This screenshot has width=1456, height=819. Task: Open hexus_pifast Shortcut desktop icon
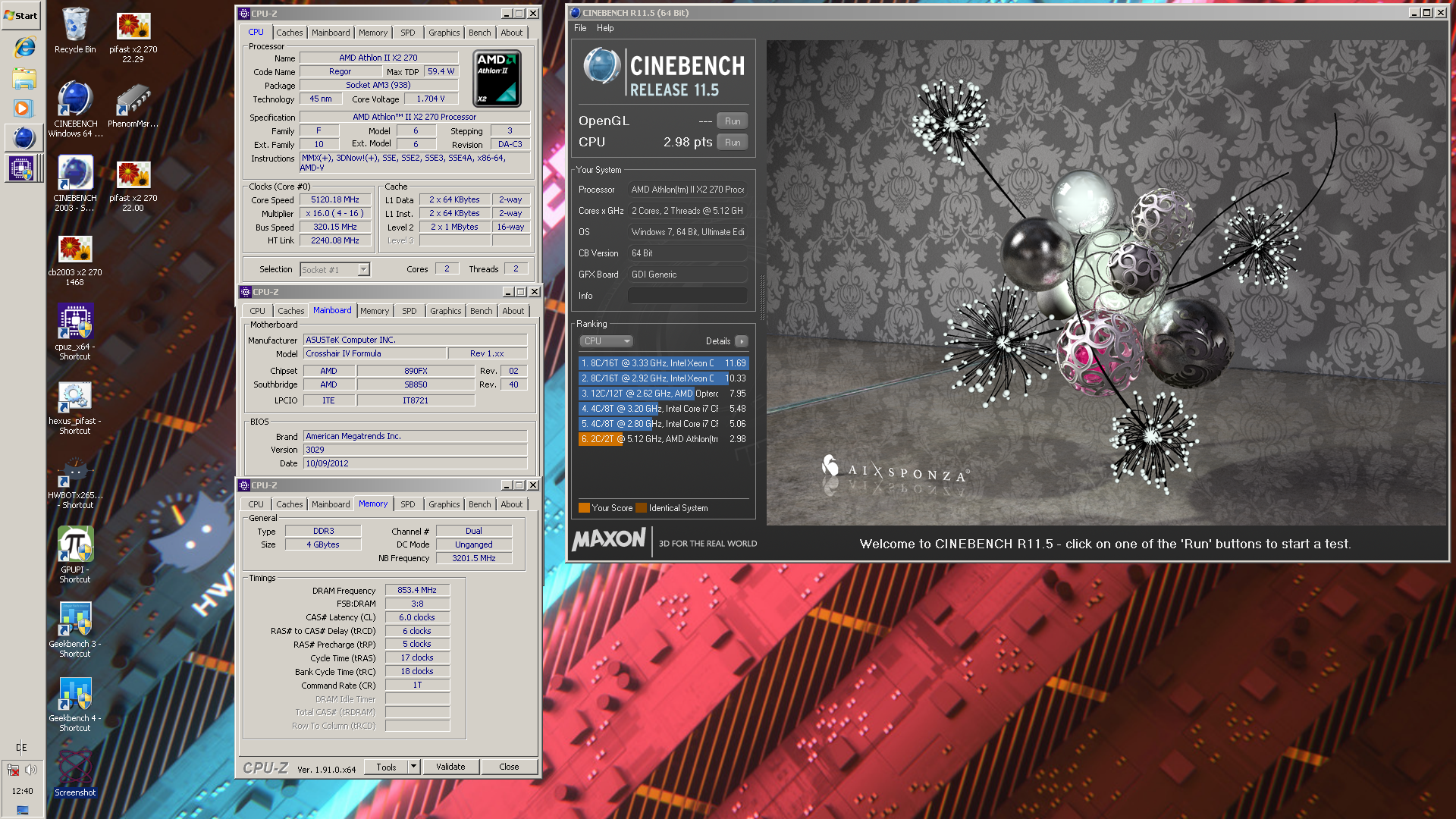pos(75,407)
